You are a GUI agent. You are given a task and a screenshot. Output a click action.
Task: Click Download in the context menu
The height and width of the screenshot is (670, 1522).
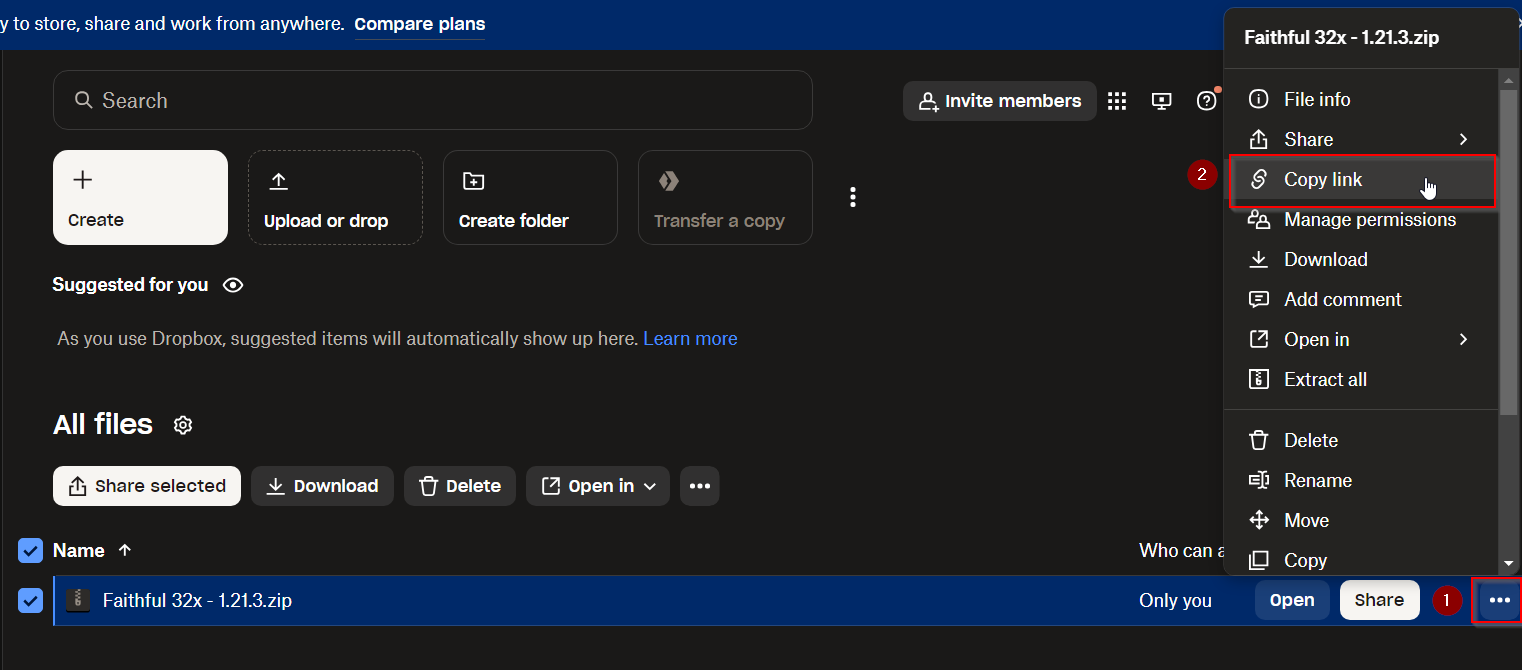pyautogui.click(x=1361, y=259)
